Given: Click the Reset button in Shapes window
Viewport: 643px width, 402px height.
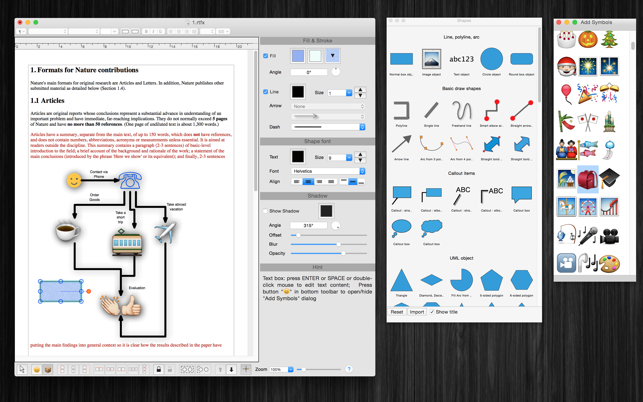Looking at the screenshot, I should (397, 312).
